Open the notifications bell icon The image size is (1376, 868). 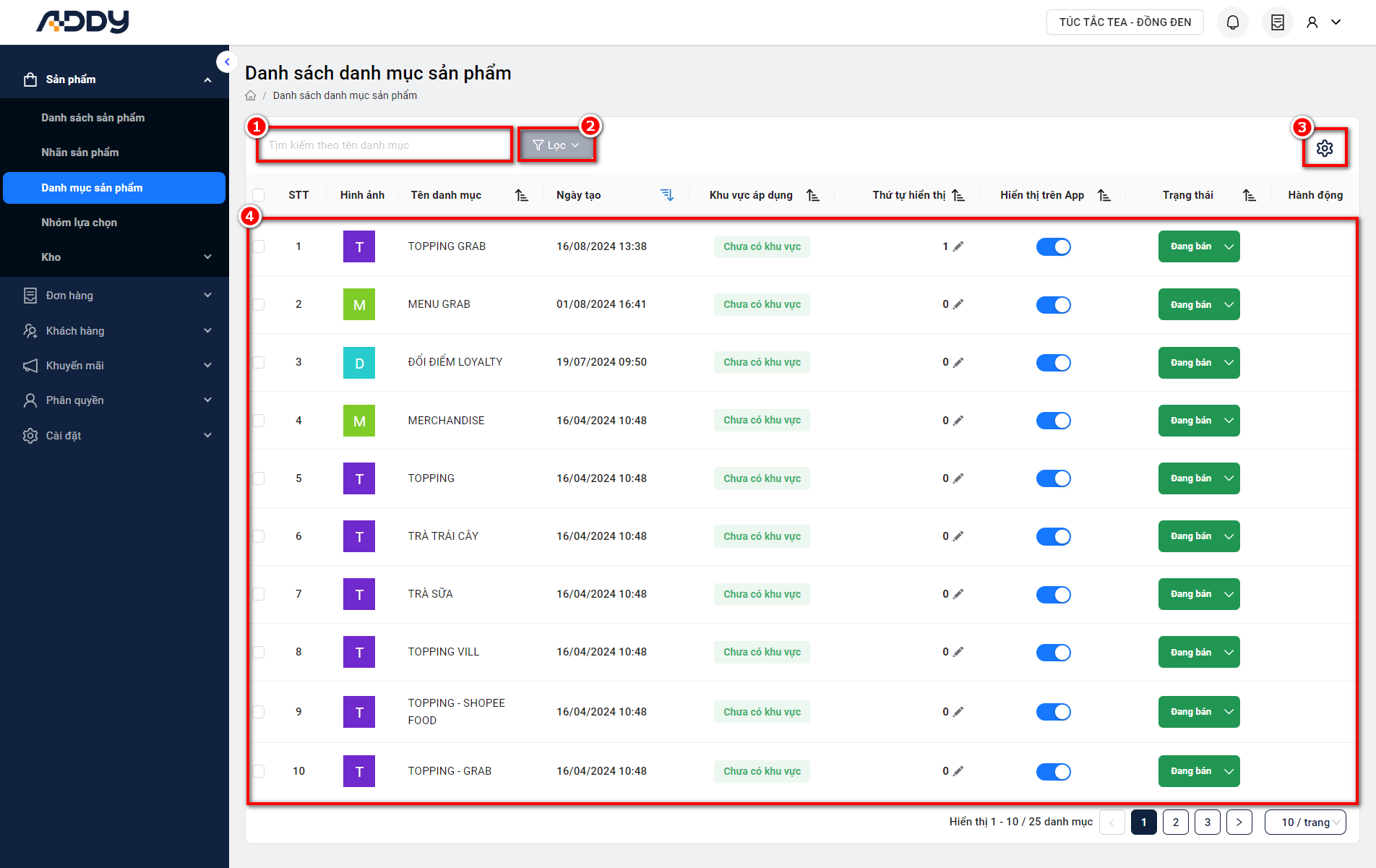pyautogui.click(x=1232, y=22)
